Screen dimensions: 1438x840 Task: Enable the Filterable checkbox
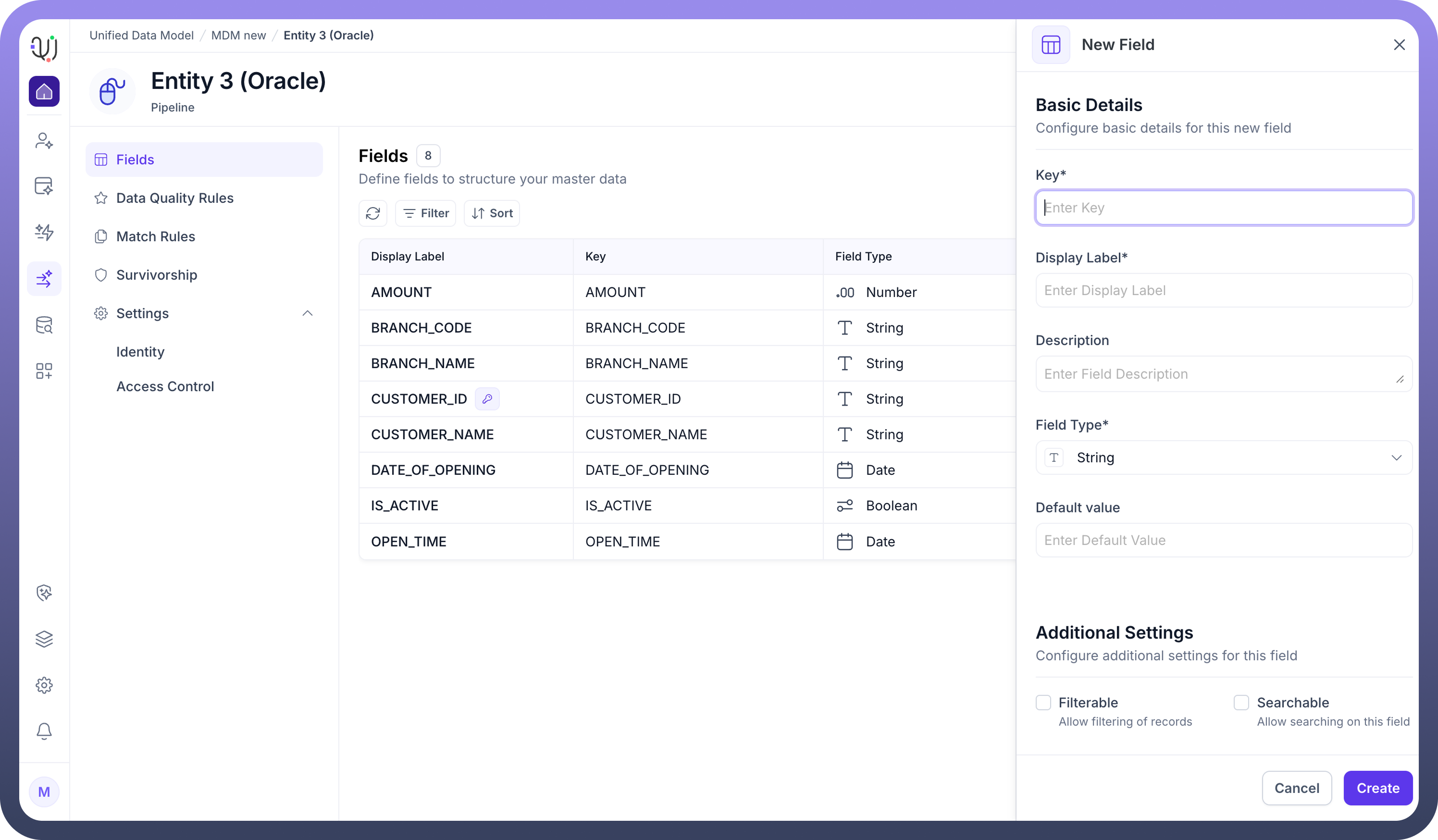tap(1043, 703)
